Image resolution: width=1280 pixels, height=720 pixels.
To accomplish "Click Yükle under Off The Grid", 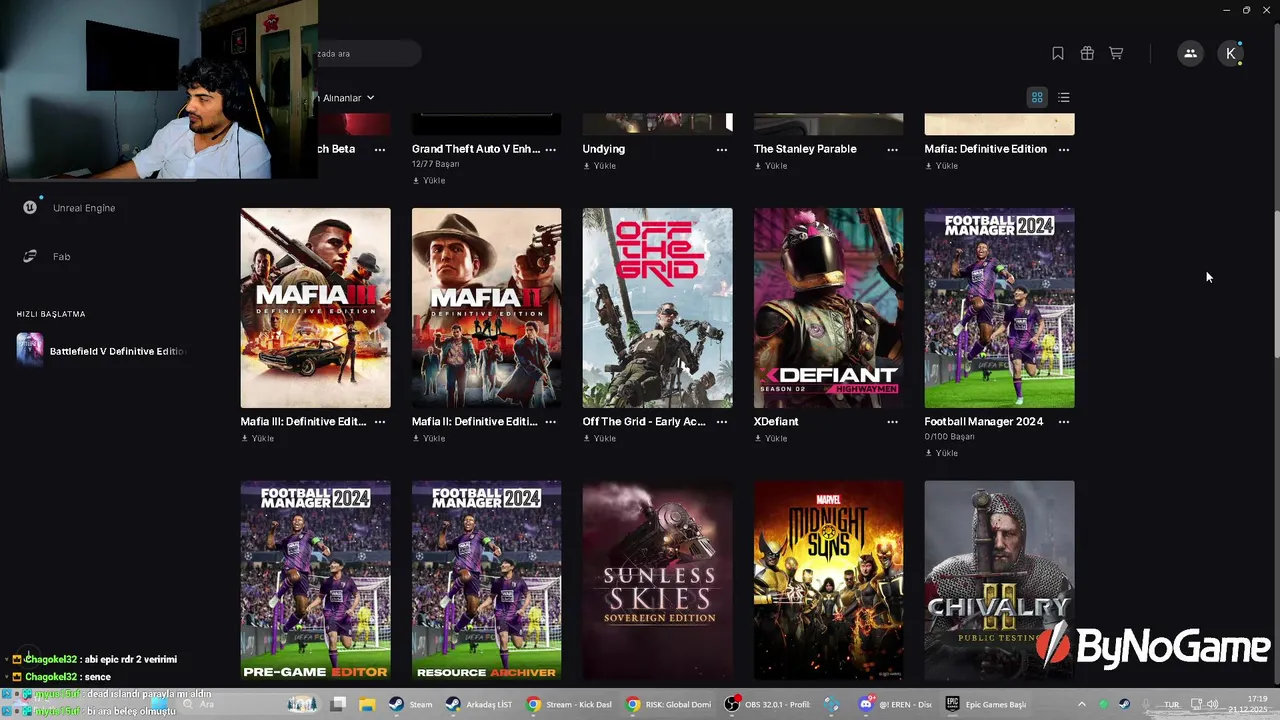I will [600, 439].
